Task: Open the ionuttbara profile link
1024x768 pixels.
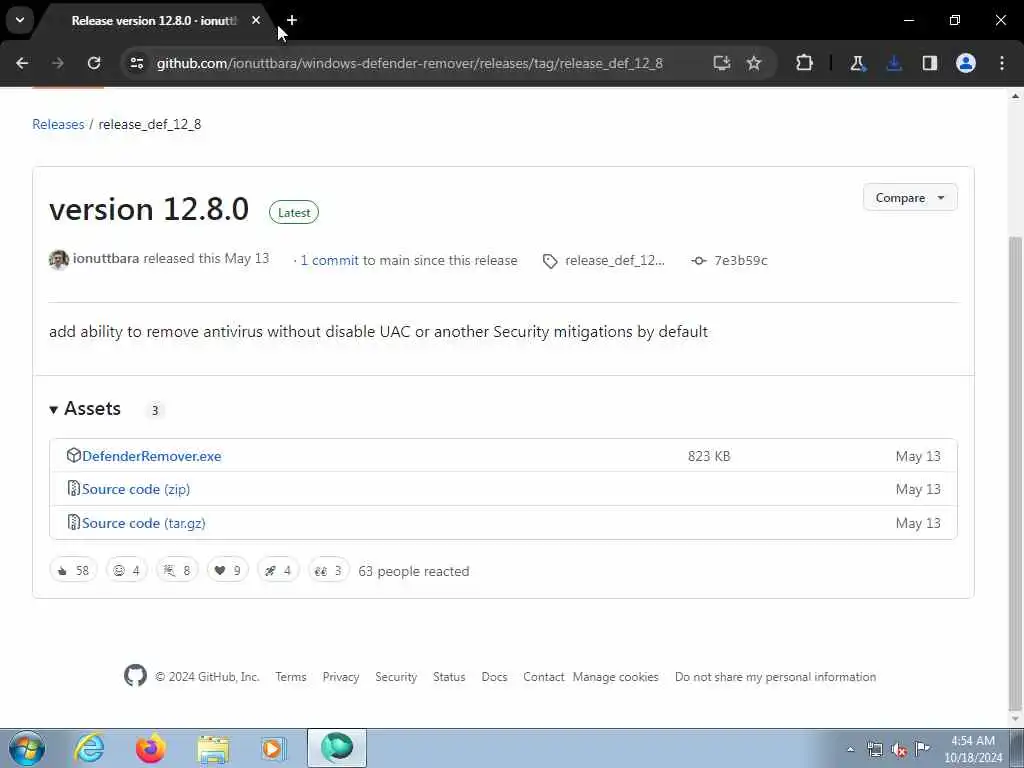Action: pos(106,259)
